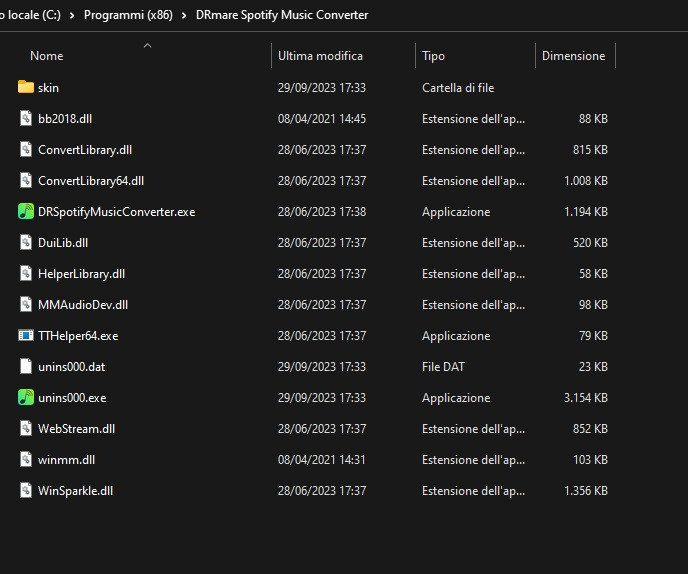
Task: Sort by Ultima modifica column header
Action: tap(320, 56)
